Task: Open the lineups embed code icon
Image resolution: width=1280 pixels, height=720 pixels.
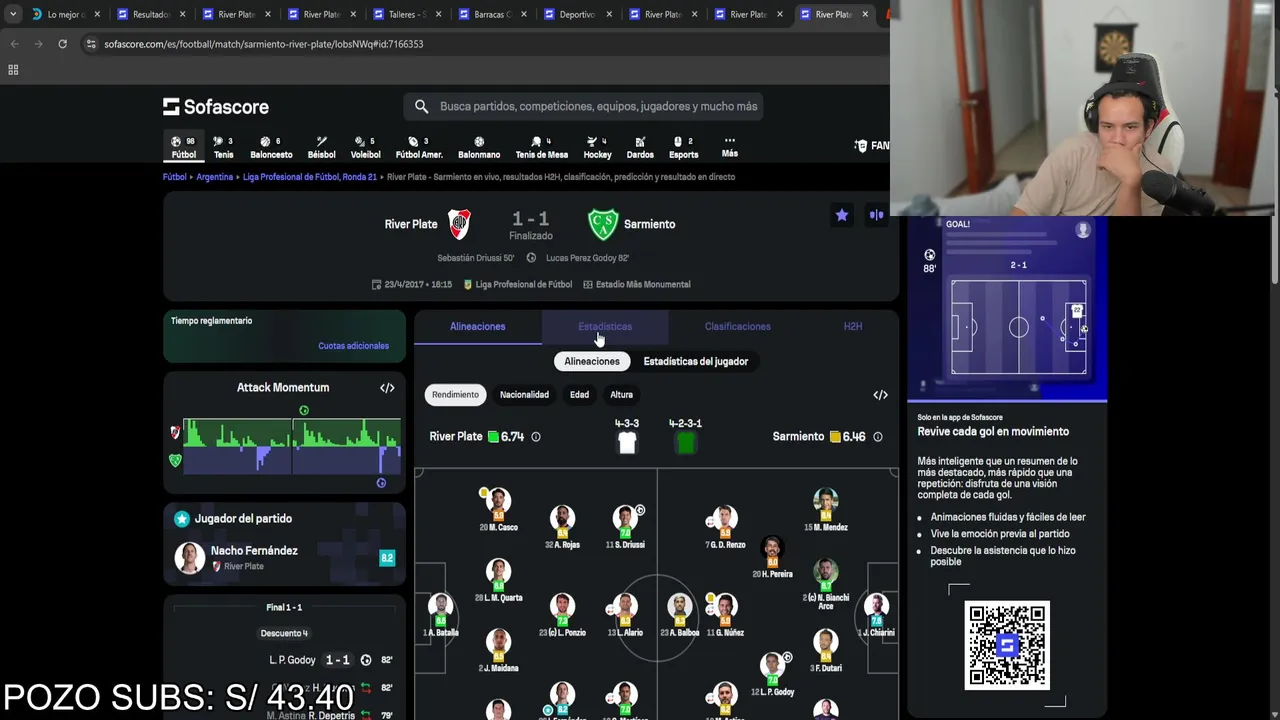Action: (880, 395)
